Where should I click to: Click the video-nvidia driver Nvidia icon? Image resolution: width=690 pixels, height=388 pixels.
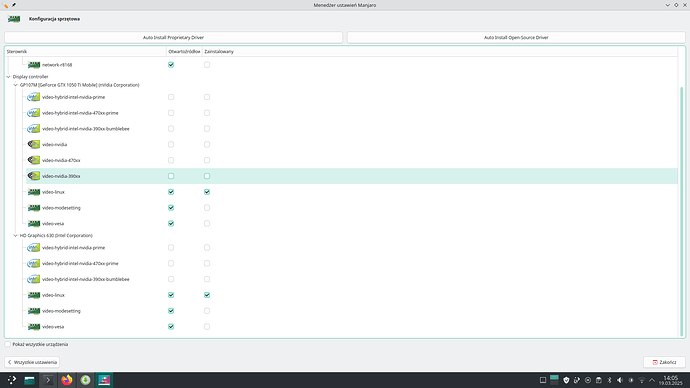point(33,144)
